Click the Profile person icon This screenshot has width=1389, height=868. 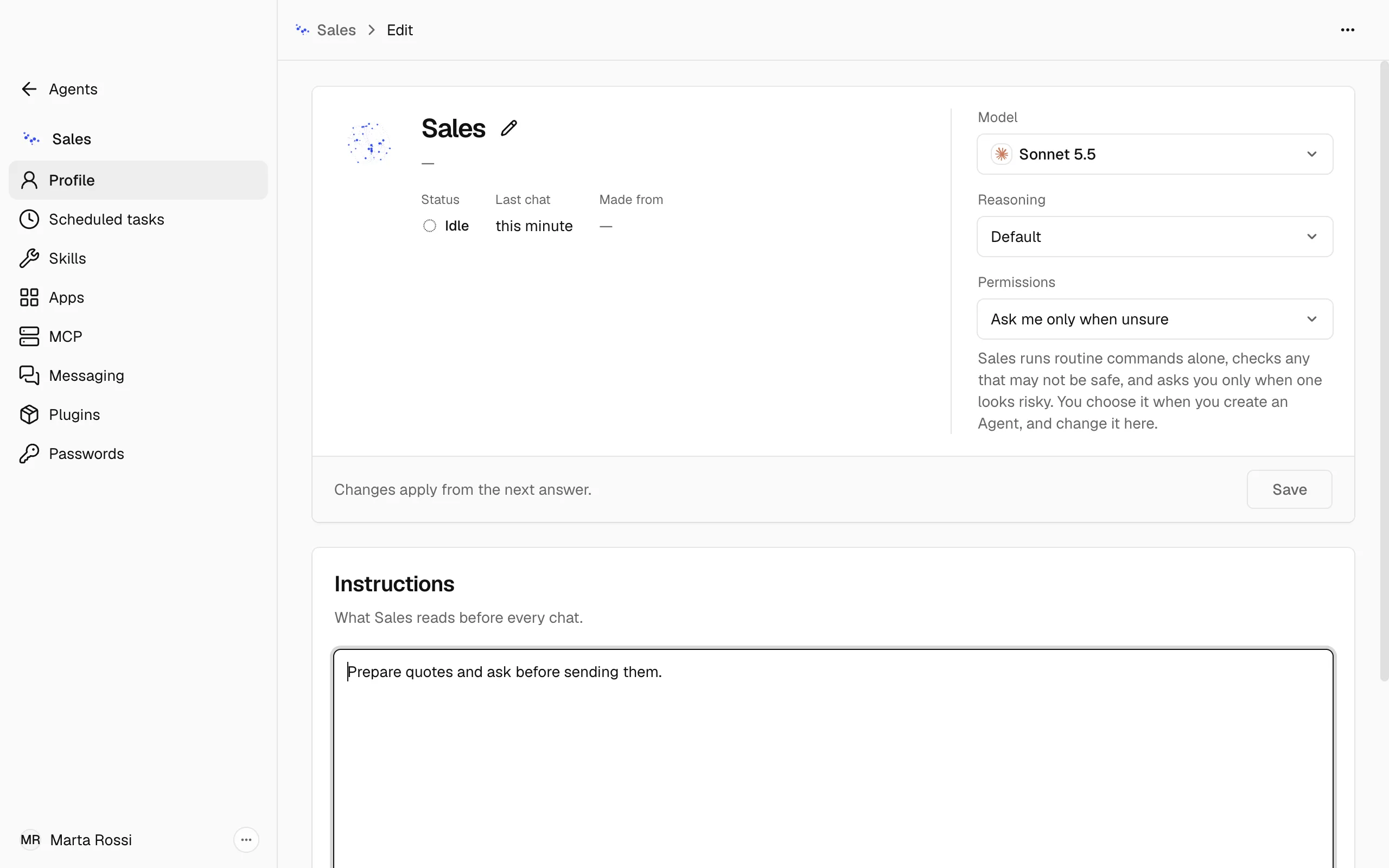(29, 180)
